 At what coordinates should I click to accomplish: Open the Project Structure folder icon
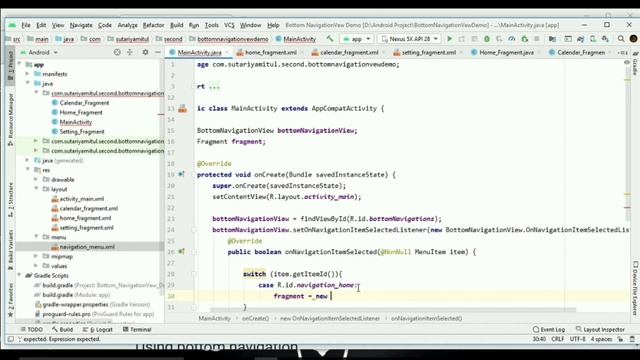click(552, 39)
